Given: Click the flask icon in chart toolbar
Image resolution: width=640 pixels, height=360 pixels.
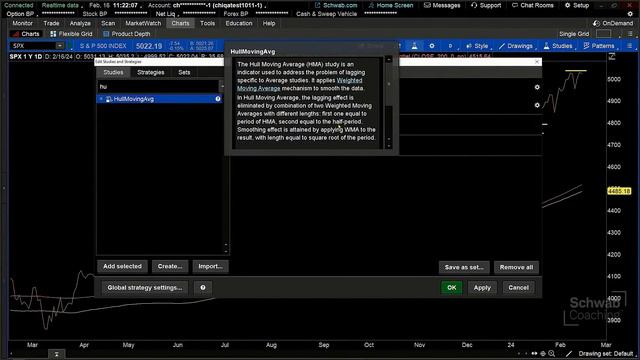Looking at the screenshot, I should click(x=414, y=46).
